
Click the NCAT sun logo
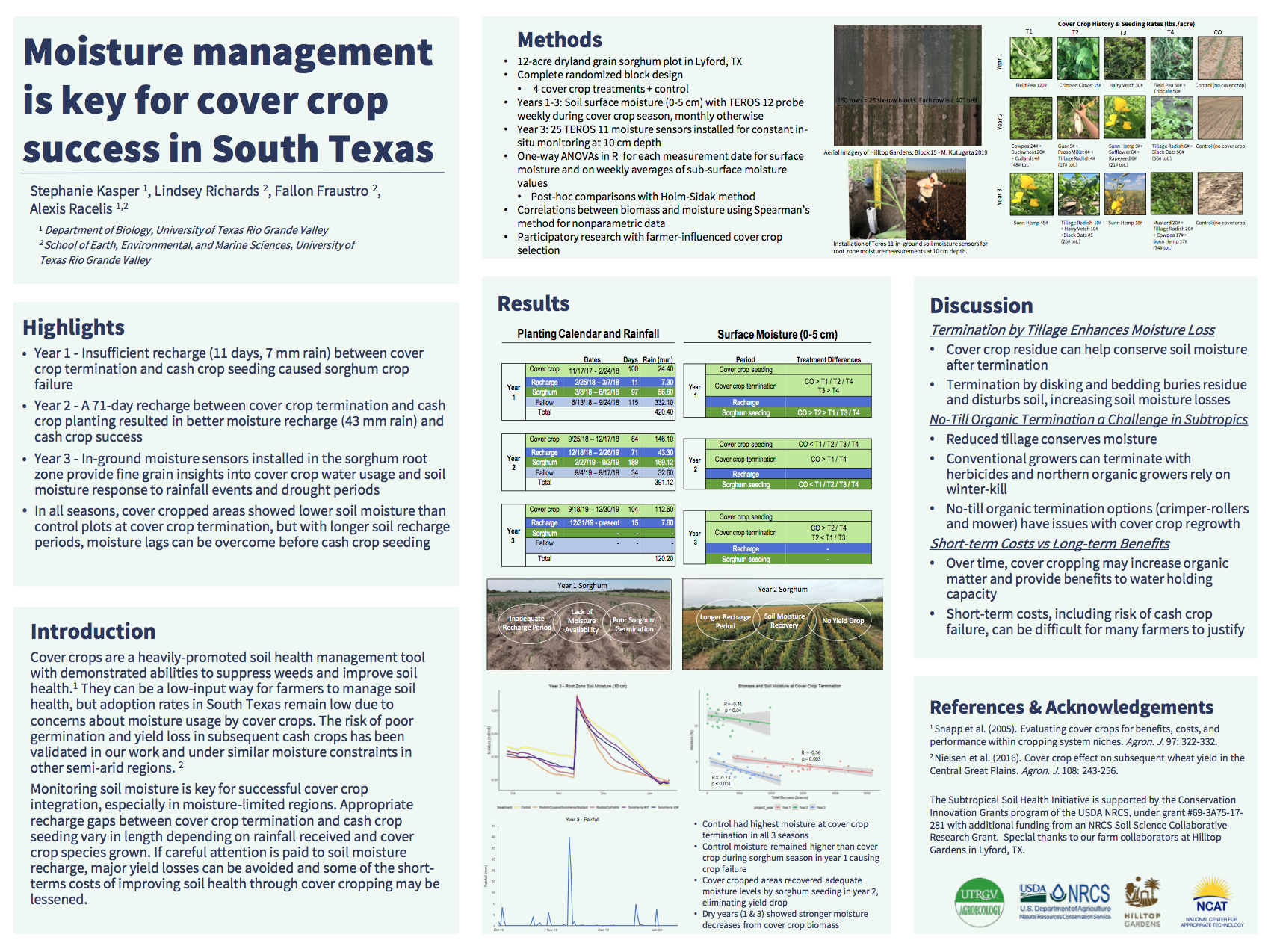(1212, 903)
